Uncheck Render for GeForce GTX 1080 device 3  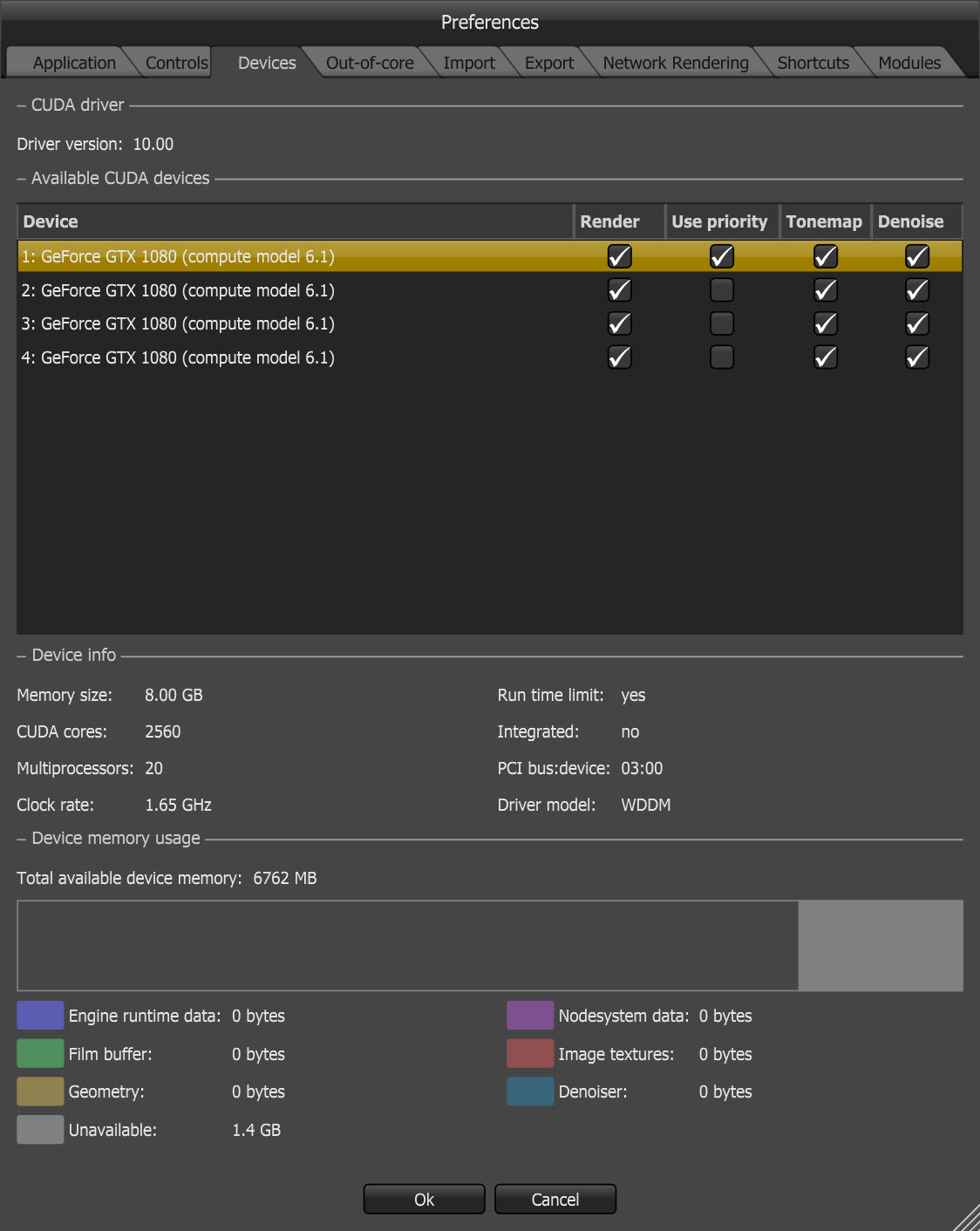coord(619,323)
